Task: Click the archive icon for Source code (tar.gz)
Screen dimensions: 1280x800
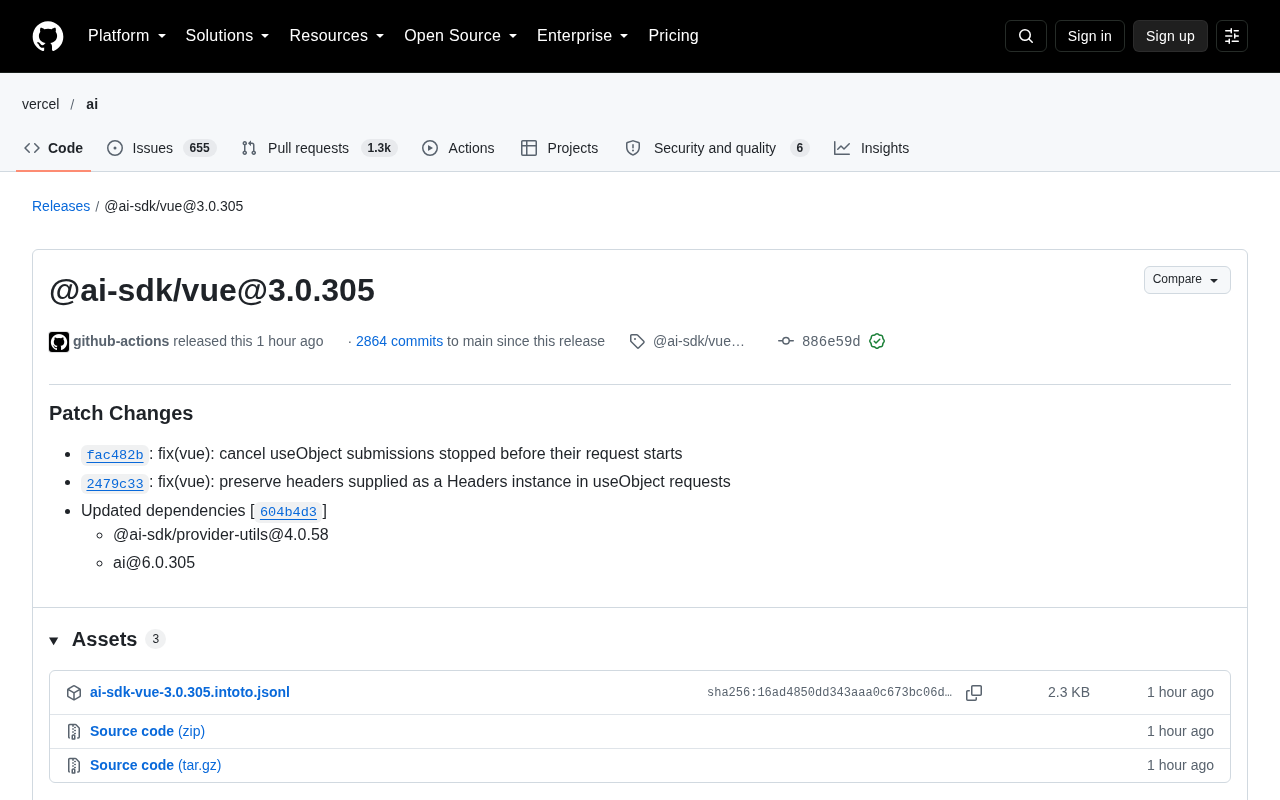Action: click(74, 766)
